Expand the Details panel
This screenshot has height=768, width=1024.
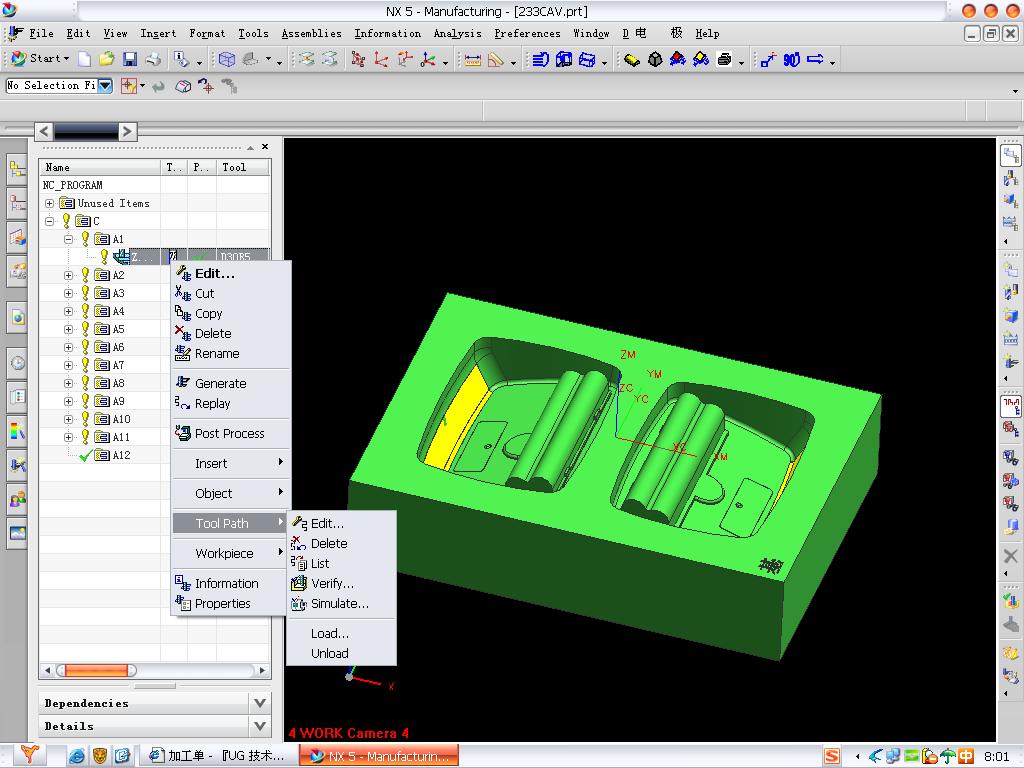point(260,726)
